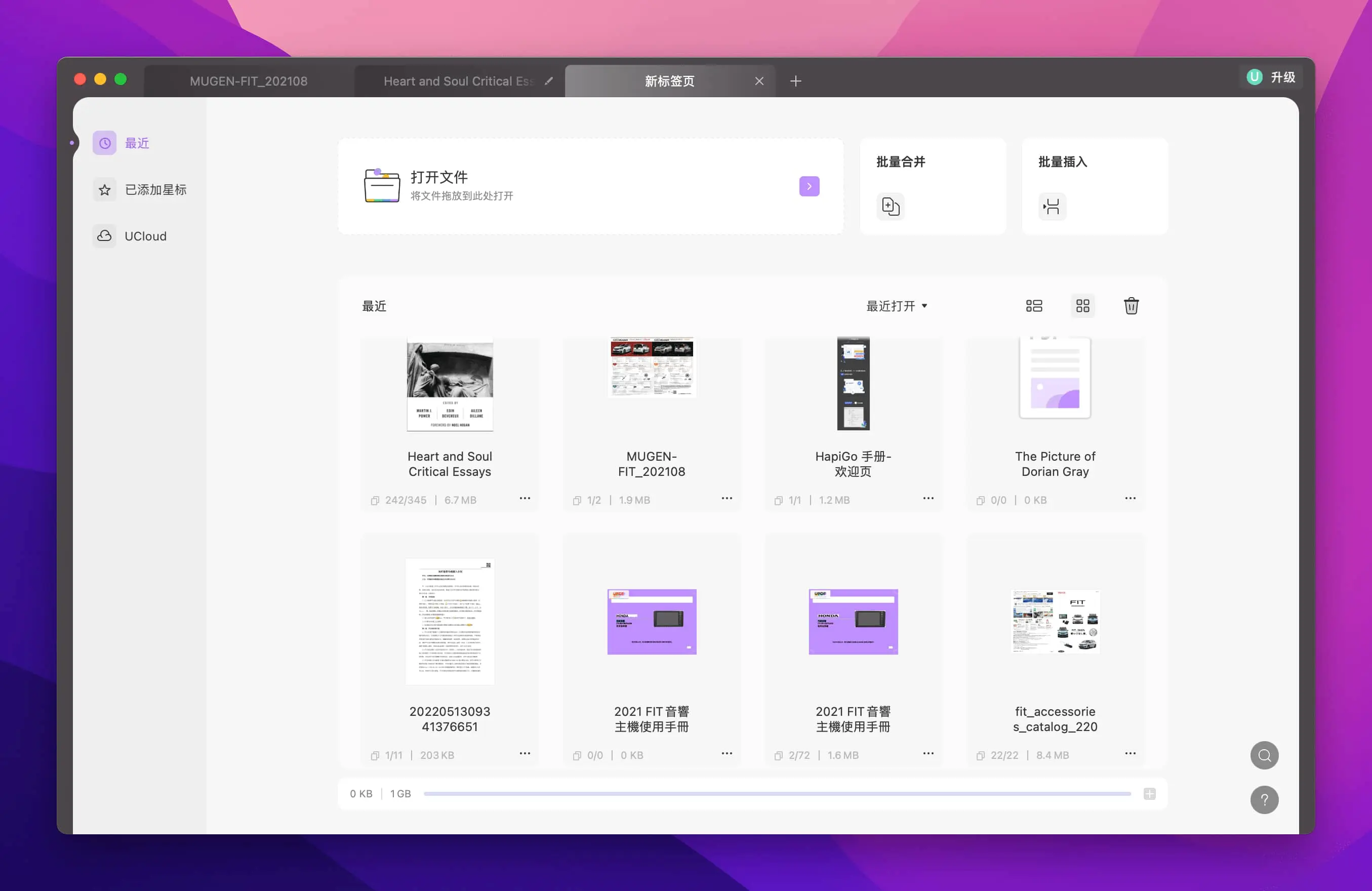1372x891 pixels.
Task: Click page count icon on Heart and Soul card
Action: 375,500
